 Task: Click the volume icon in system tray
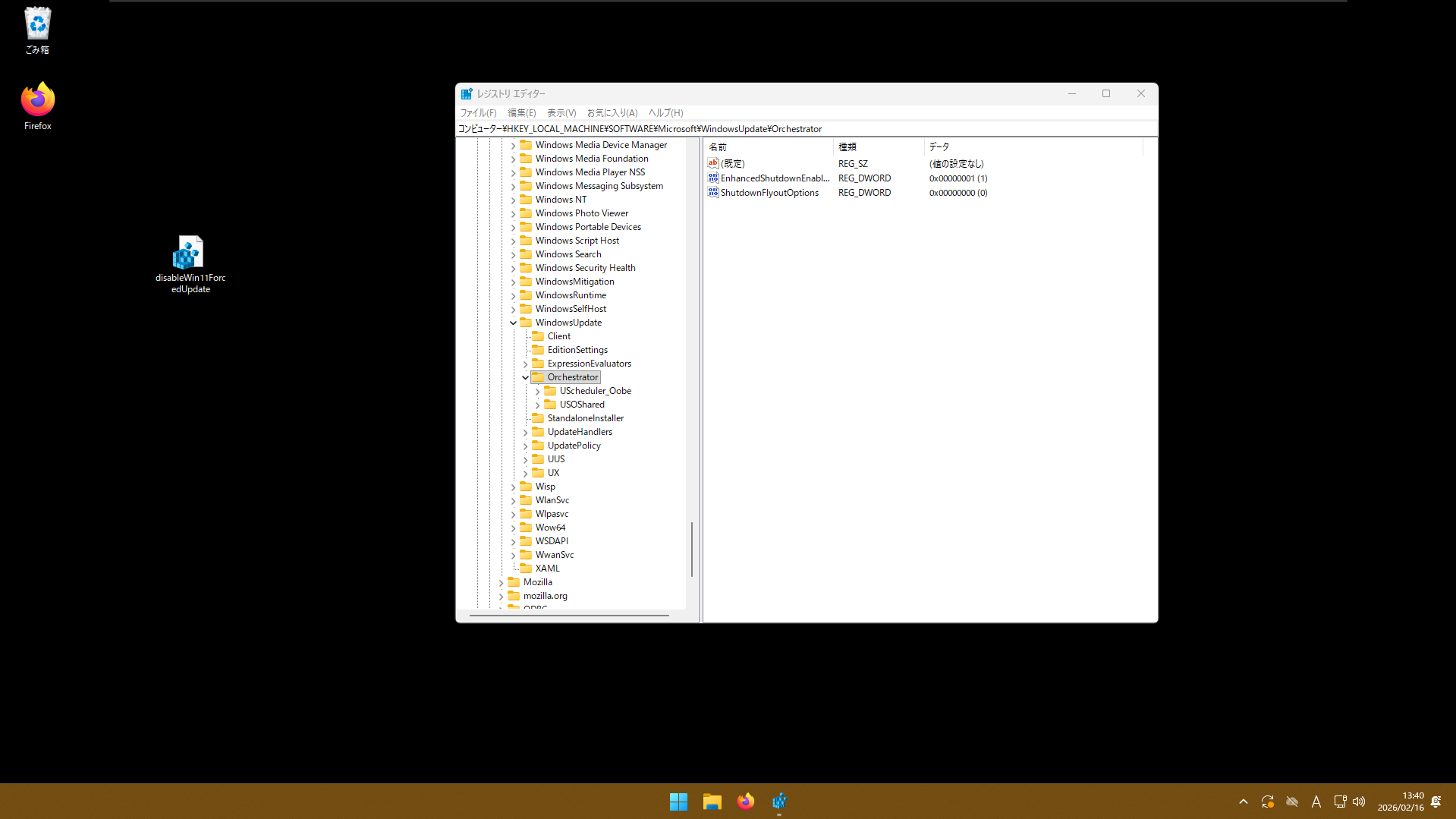(1359, 802)
